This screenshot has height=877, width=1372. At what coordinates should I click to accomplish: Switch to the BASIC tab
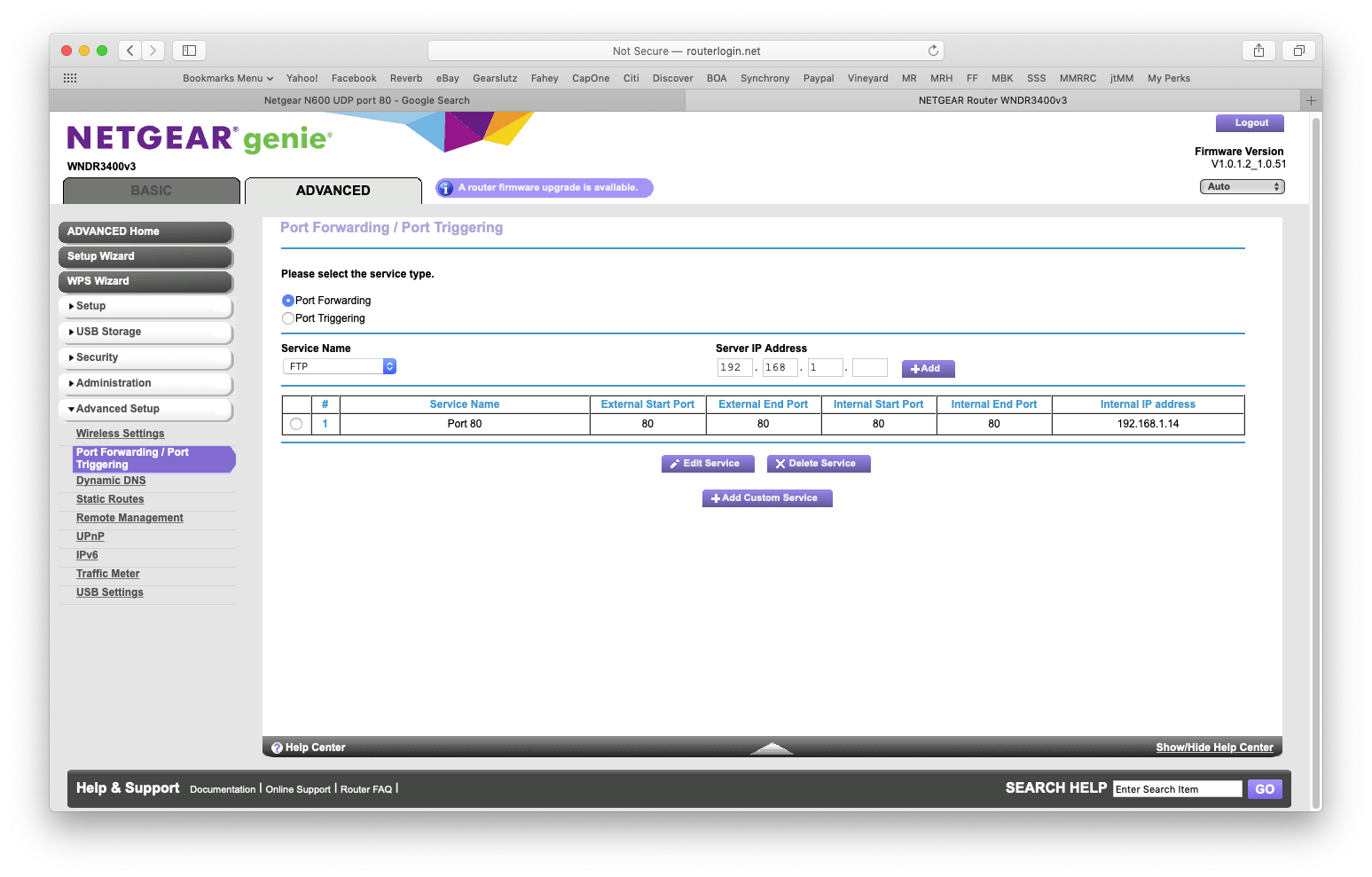(x=152, y=191)
